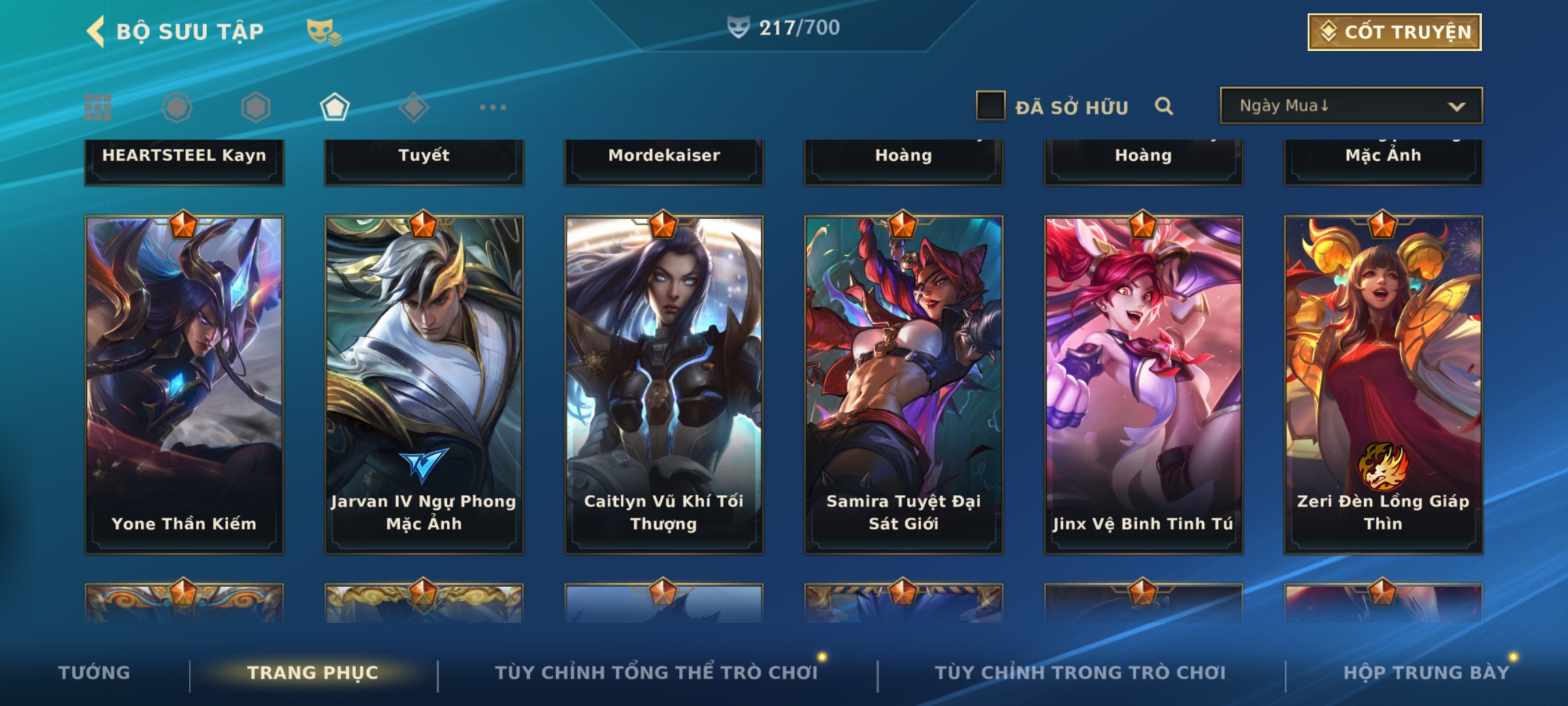The width and height of the screenshot is (1568, 706).
Task: Switch to Tùy Chỉnh Tổng Thể Trò Chơi tab
Action: point(656,673)
